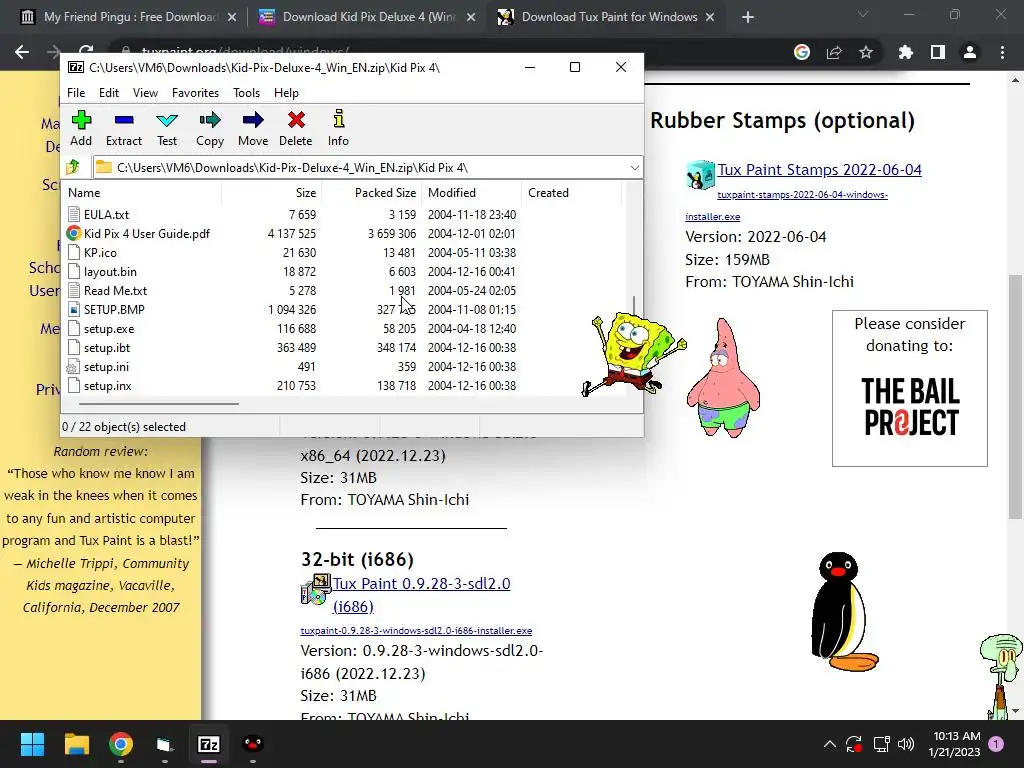Open File Explorer from taskbar
Image resolution: width=1024 pixels, height=768 pixels.
(76, 744)
